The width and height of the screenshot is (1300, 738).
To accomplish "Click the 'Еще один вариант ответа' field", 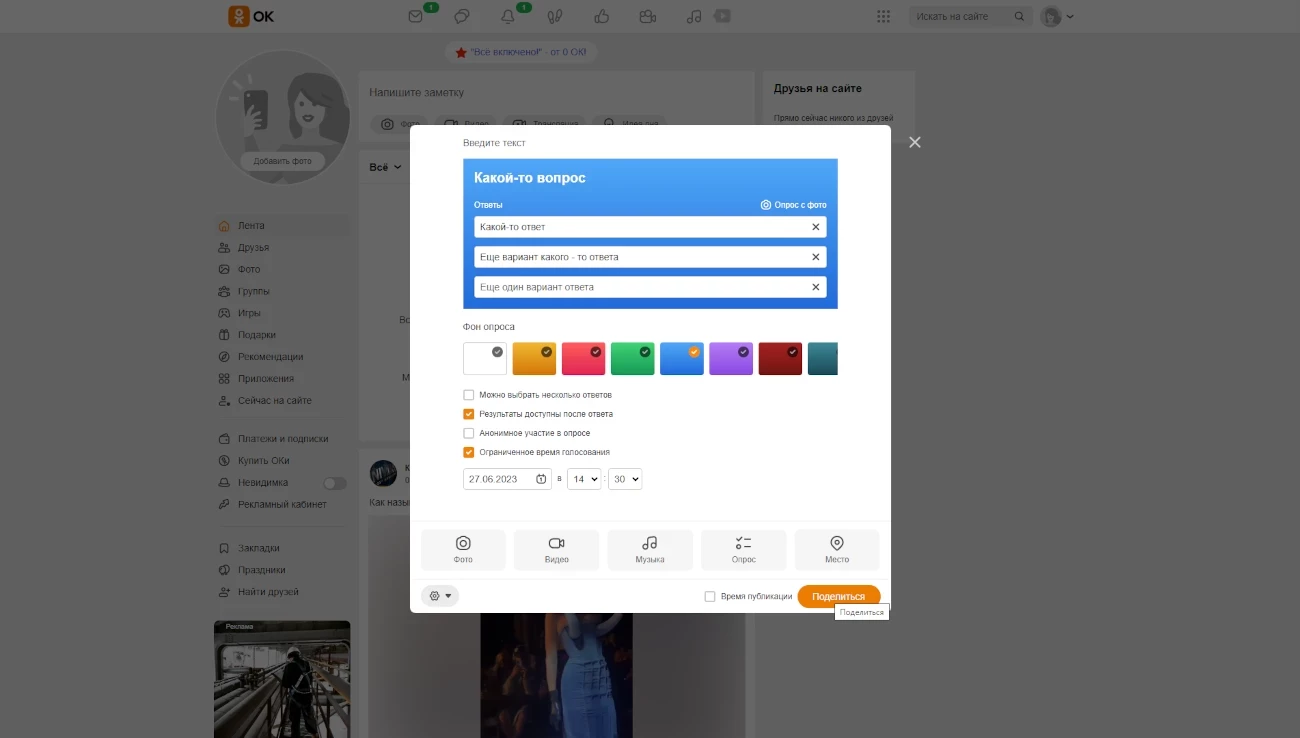I will (640, 287).
